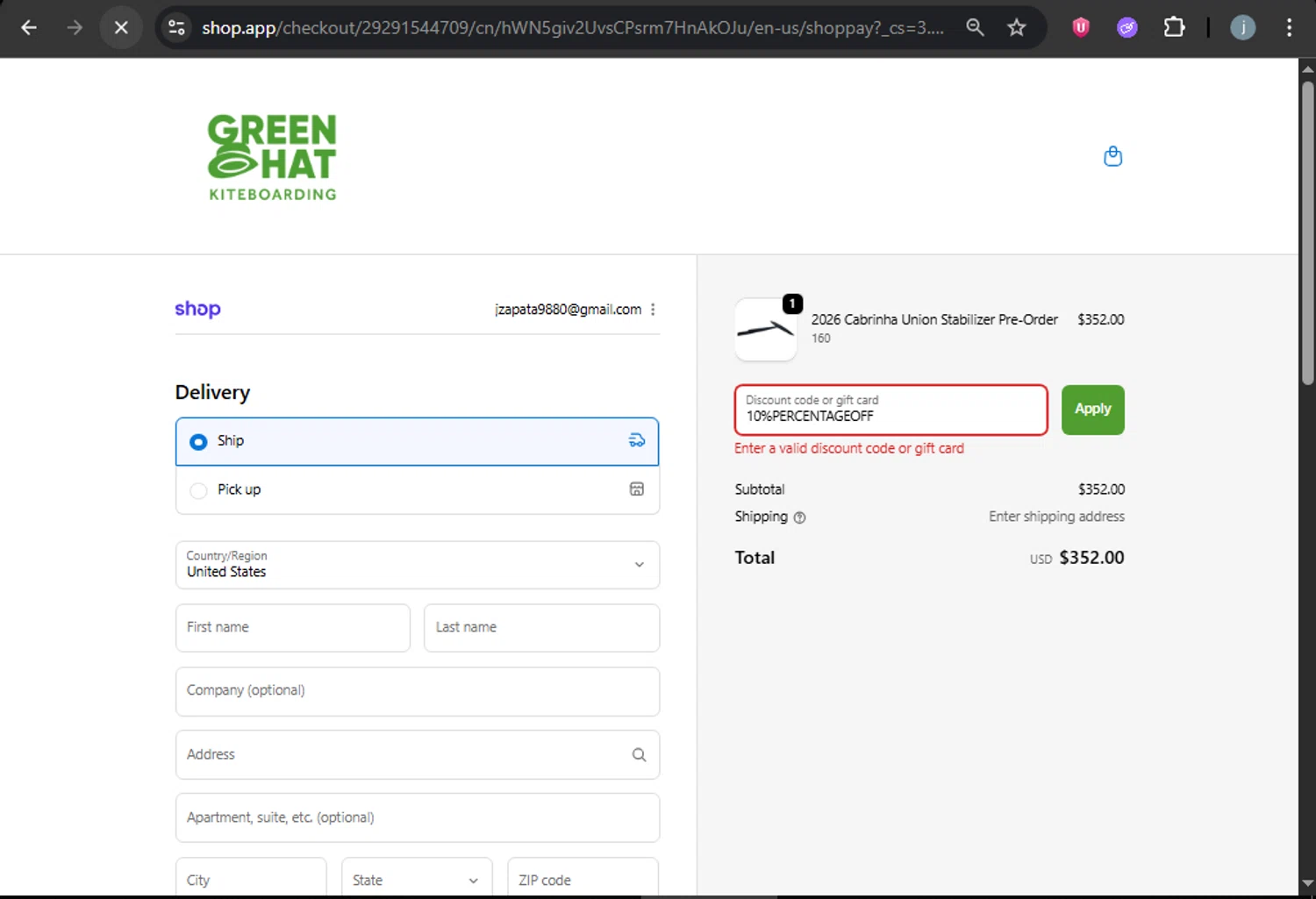Open the Country/Region dropdown

coord(418,565)
